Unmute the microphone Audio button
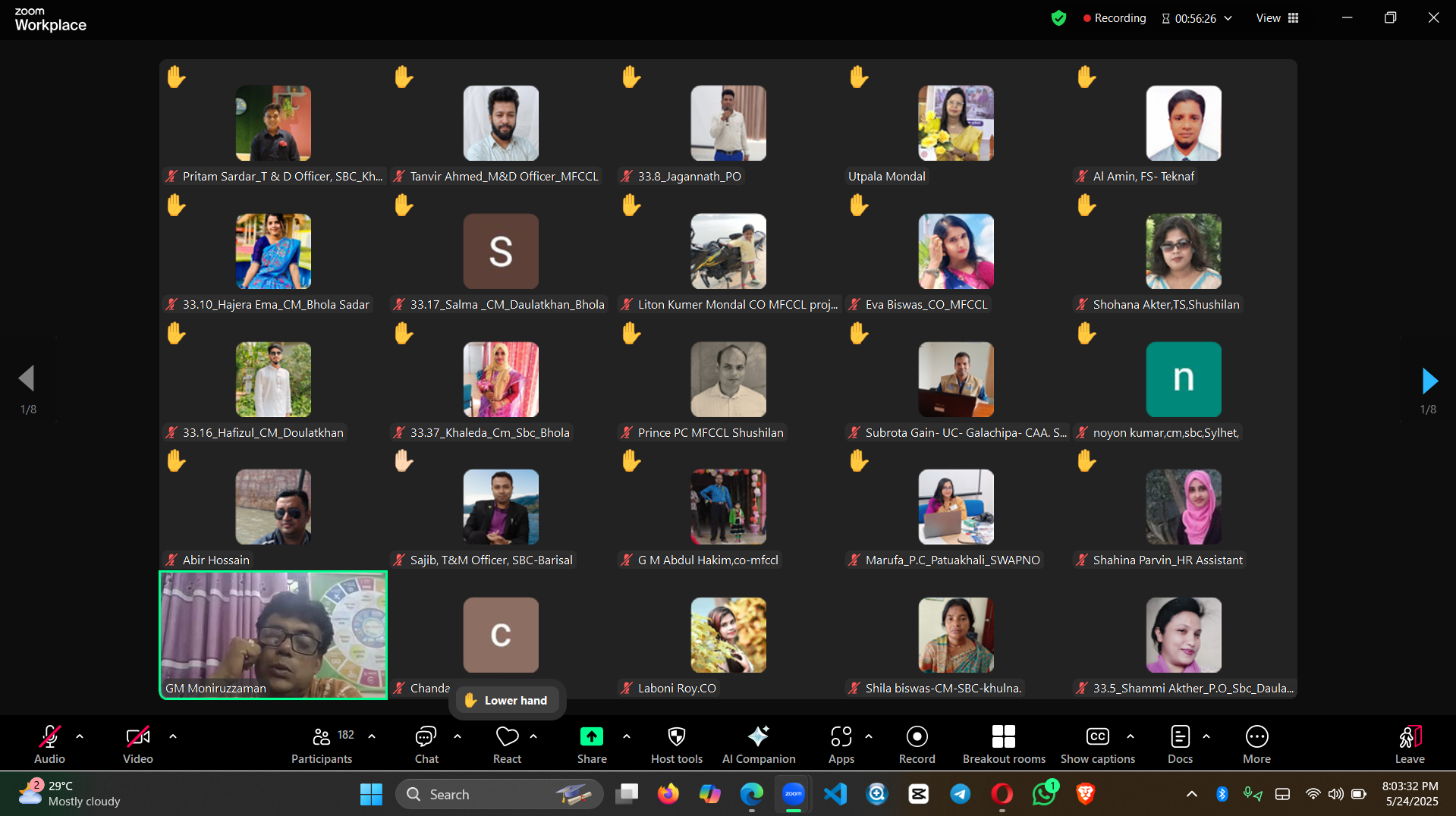Screen dimensions: 1456x816 pos(49,744)
